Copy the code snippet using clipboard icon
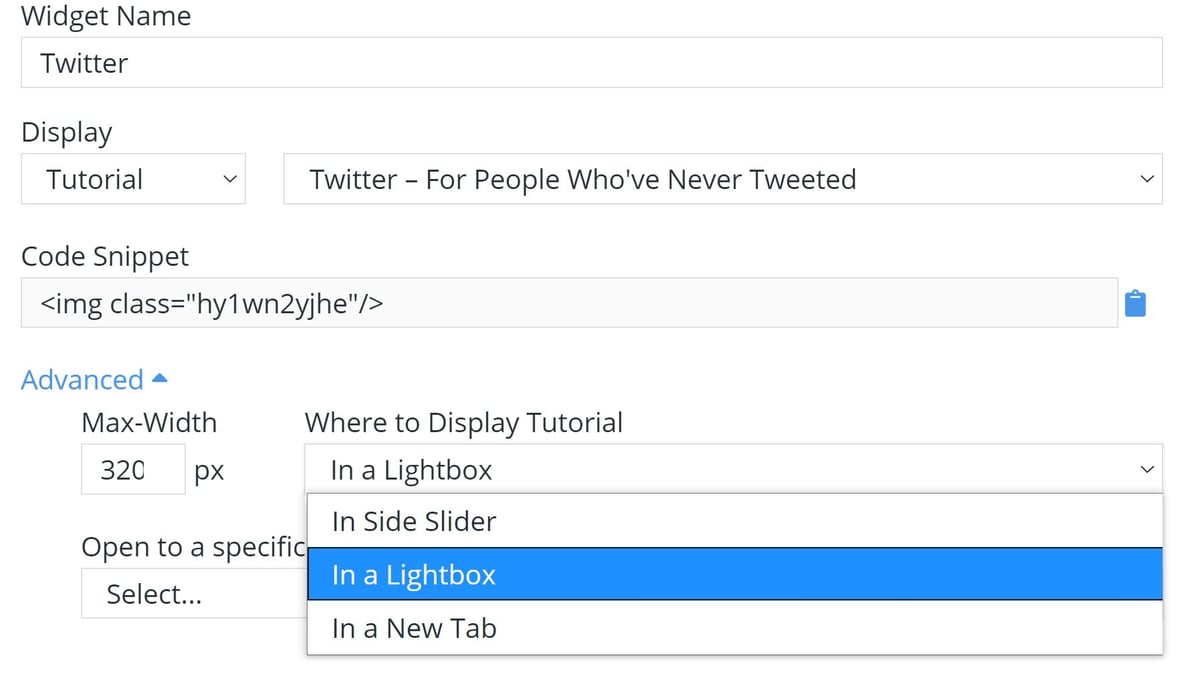The height and width of the screenshot is (700, 1200). pos(1136,302)
